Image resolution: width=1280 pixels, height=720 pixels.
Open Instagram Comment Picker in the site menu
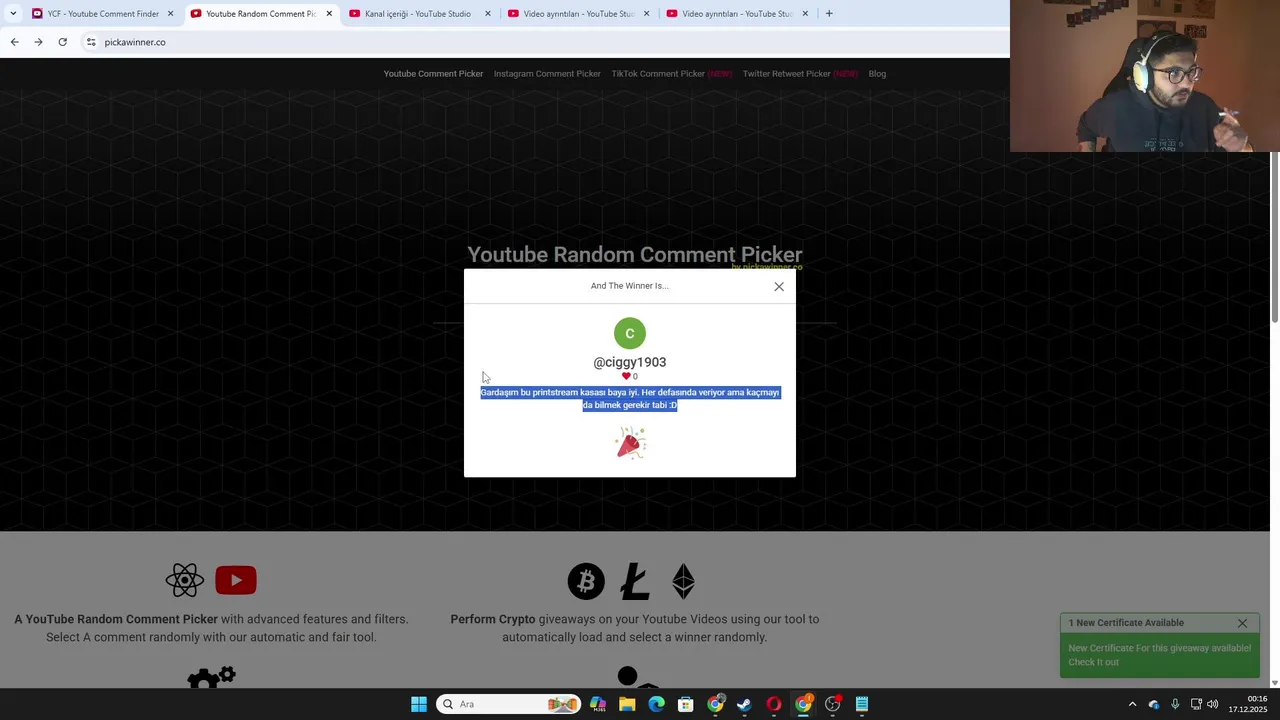[x=547, y=73]
